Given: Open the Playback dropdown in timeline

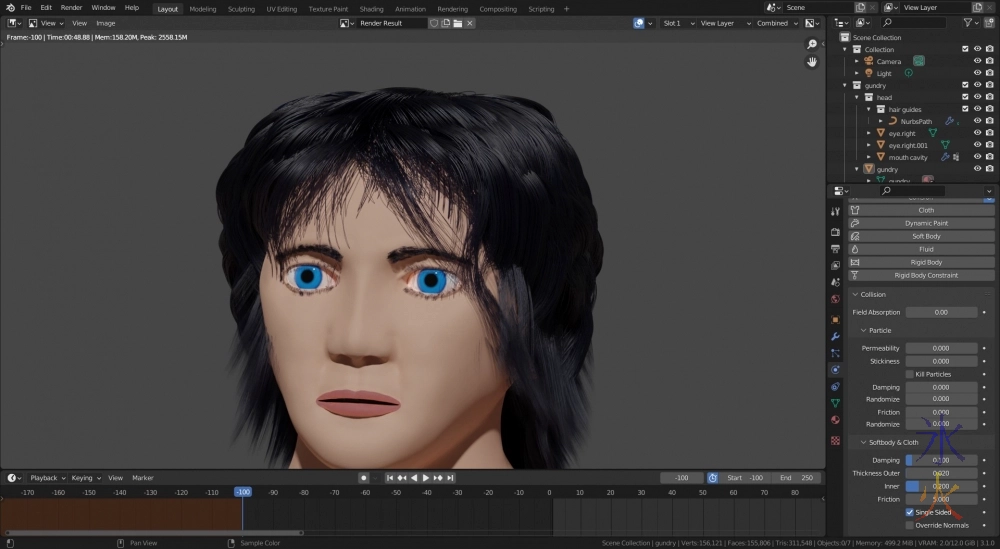Looking at the screenshot, I should click(46, 478).
